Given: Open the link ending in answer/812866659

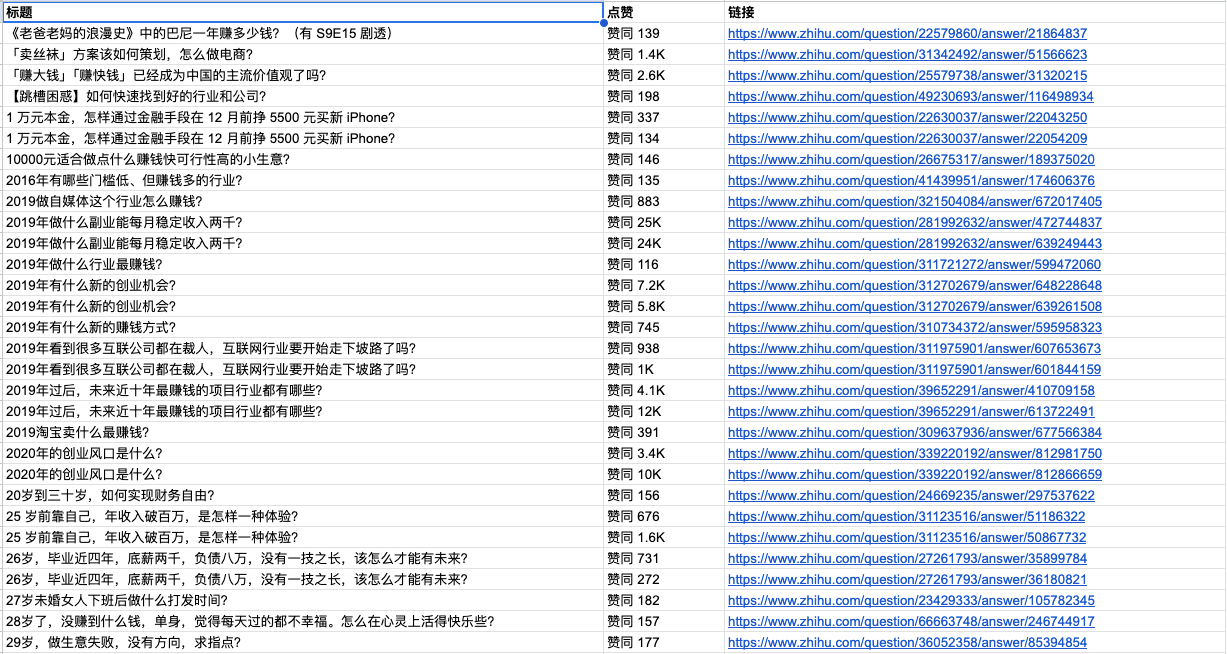Looking at the screenshot, I should pos(915,474).
